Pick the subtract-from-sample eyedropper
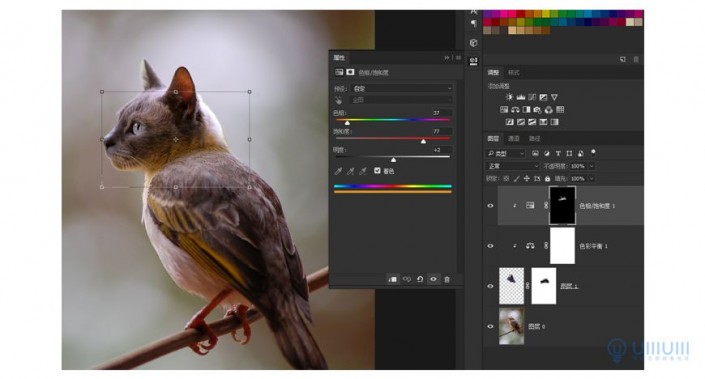 [362, 171]
